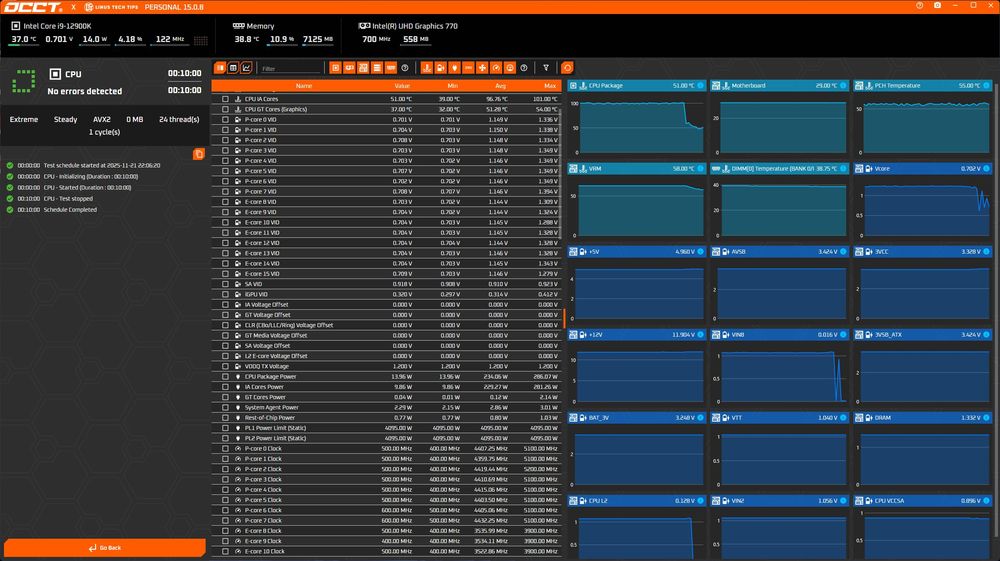This screenshot has width=1000, height=561.
Task: Open info for PCH Temperature graph
Action: coord(986,85)
